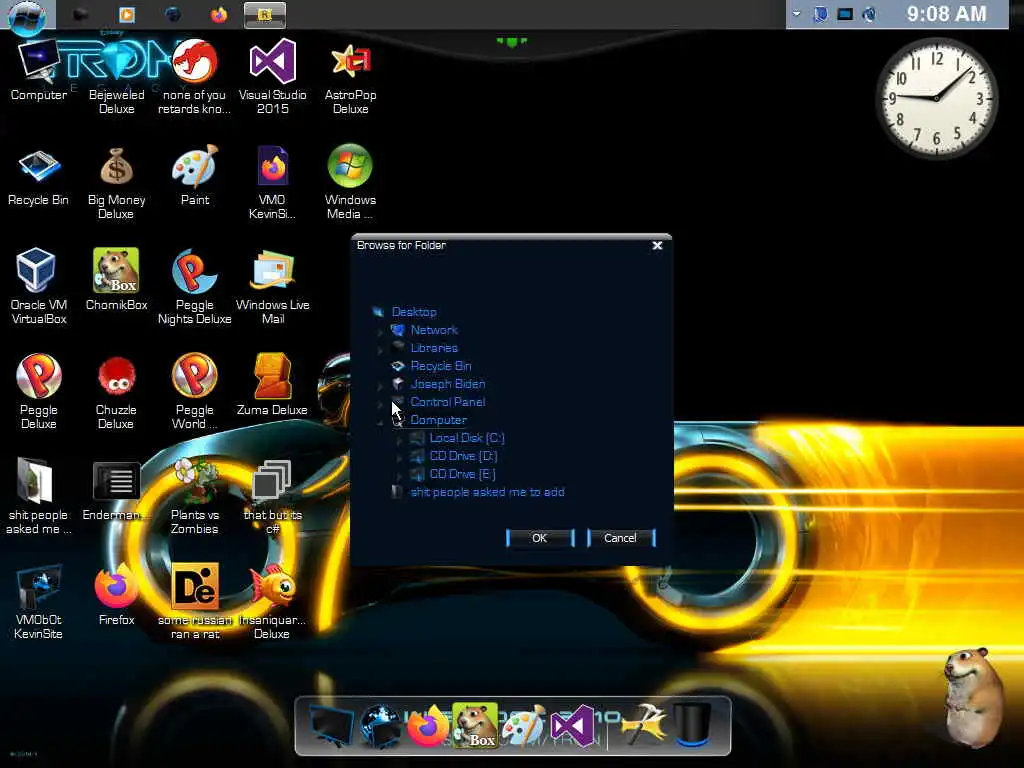
Task: Select 'some russian ran a rat' icon
Action: pos(195,601)
